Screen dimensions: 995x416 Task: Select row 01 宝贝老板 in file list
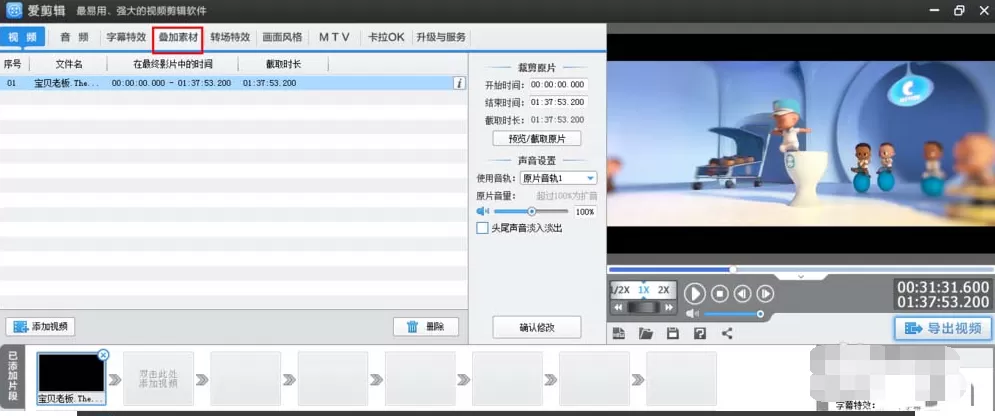pos(234,83)
